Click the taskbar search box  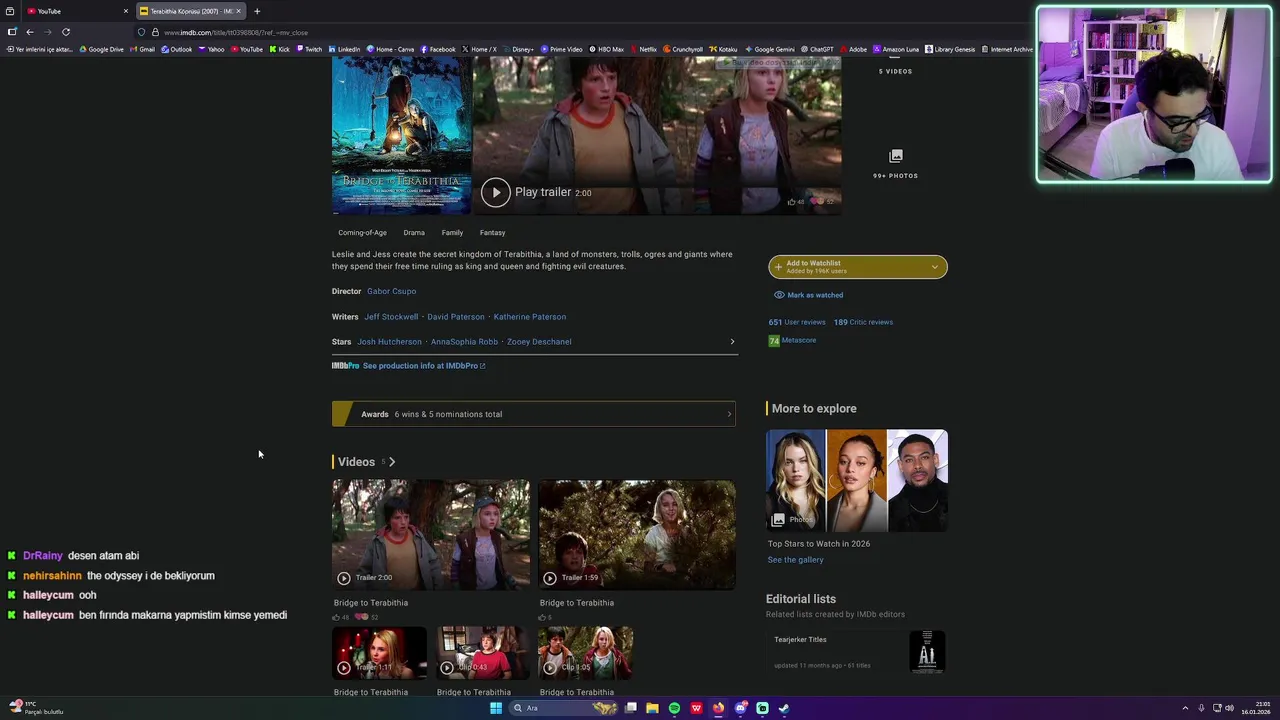565,708
